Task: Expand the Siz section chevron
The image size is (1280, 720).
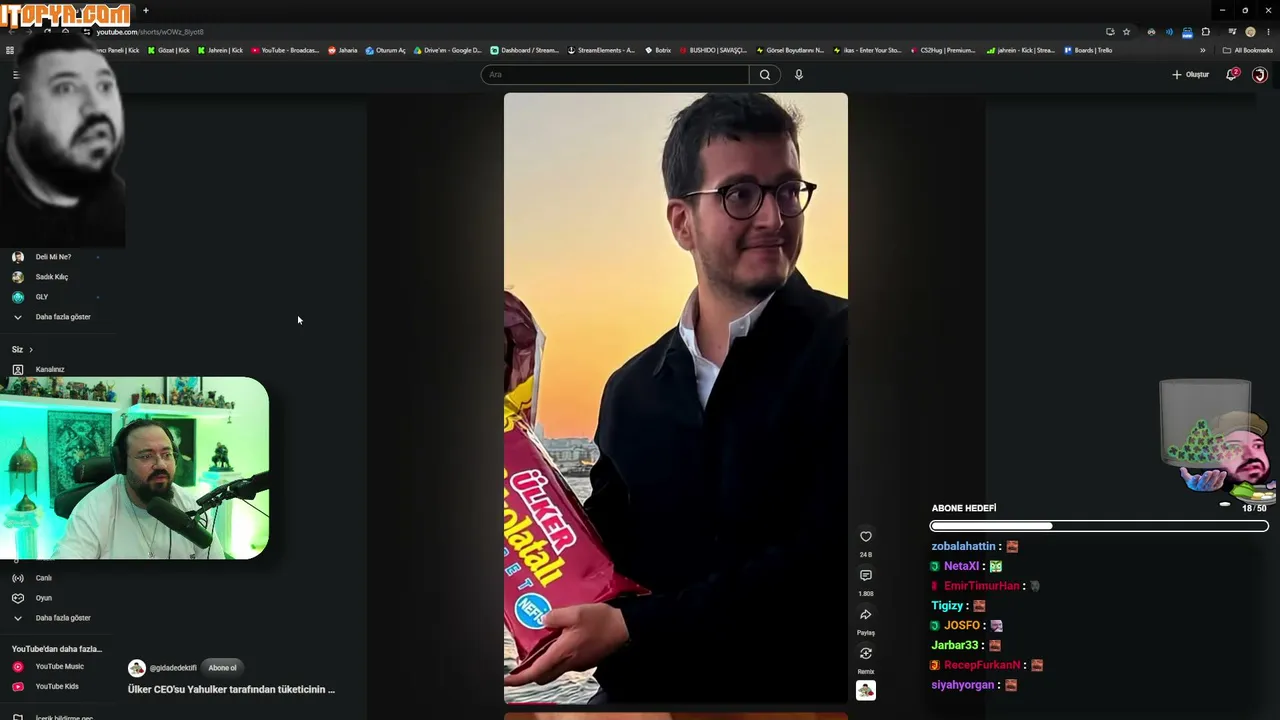Action: 31,350
